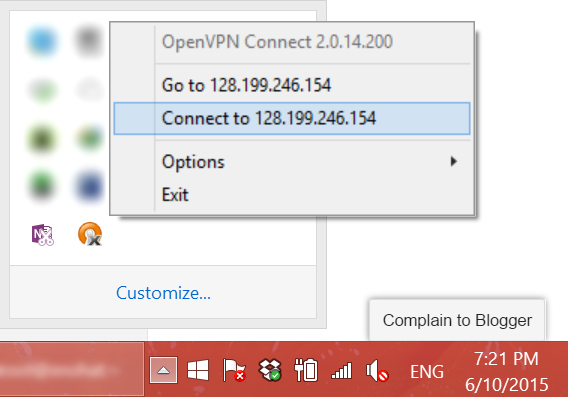The height and width of the screenshot is (397, 568).
Task: Open the OpenVPN Connect tray icon
Action: coord(90,234)
